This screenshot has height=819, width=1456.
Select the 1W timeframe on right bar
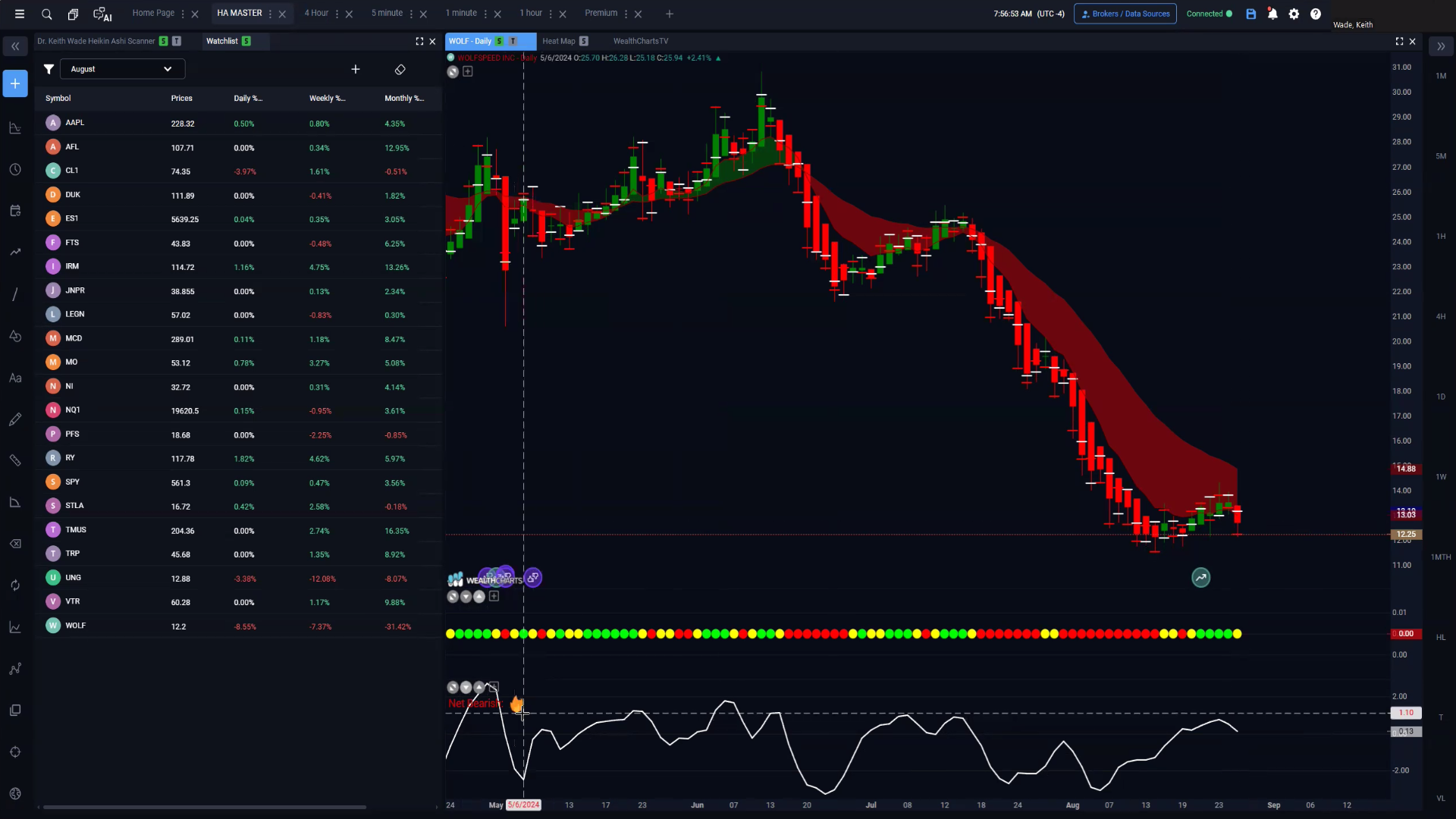click(x=1441, y=477)
